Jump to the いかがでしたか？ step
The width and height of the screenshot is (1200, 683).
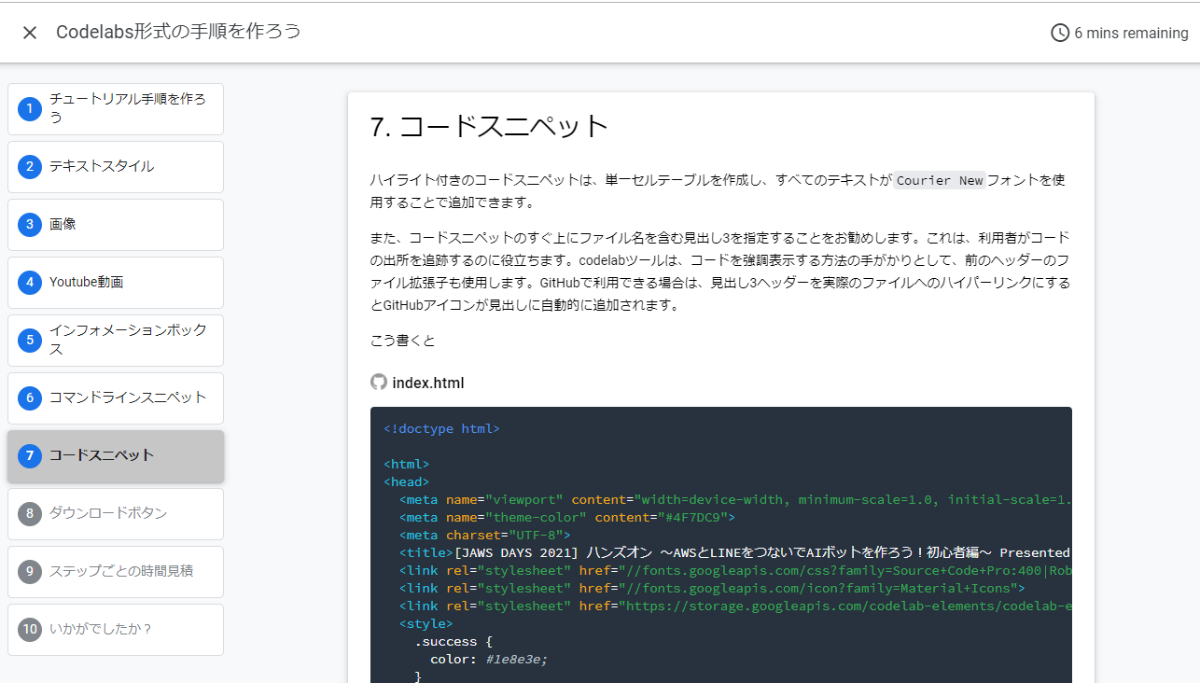pyautogui.click(x=116, y=630)
